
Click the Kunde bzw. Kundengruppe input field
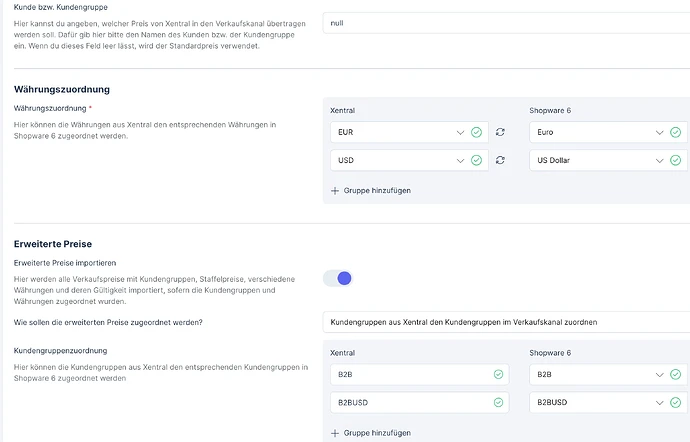click(x=506, y=23)
